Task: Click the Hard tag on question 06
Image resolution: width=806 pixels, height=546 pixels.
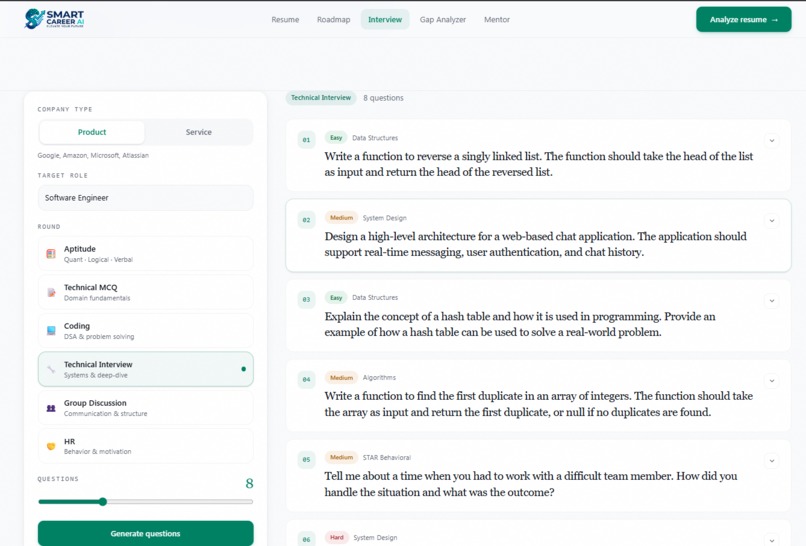Action: (x=337, y=537)
